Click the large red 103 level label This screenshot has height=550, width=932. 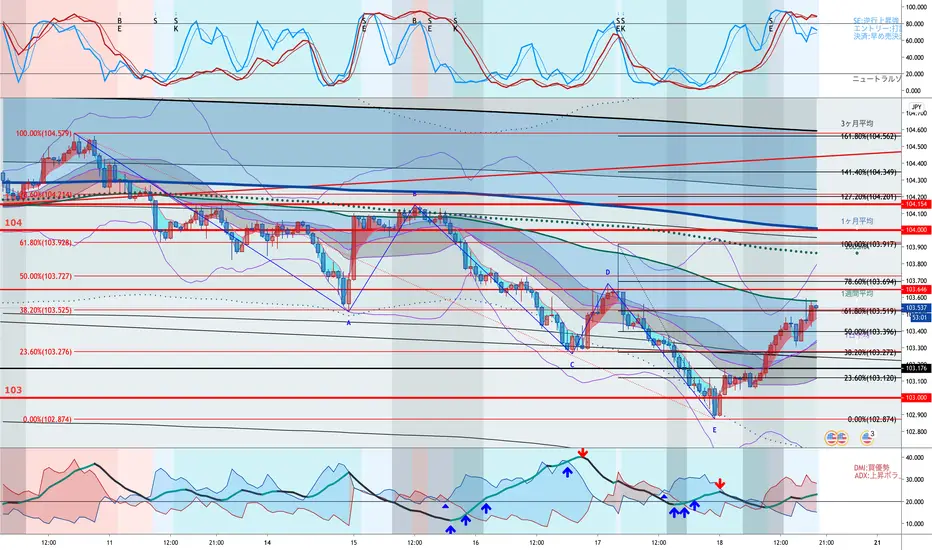(x=13, y=390)
